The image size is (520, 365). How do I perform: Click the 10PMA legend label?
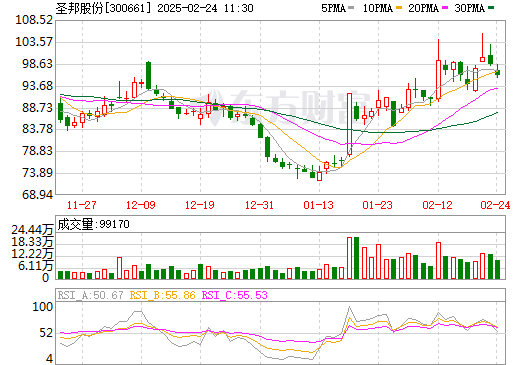377,8
